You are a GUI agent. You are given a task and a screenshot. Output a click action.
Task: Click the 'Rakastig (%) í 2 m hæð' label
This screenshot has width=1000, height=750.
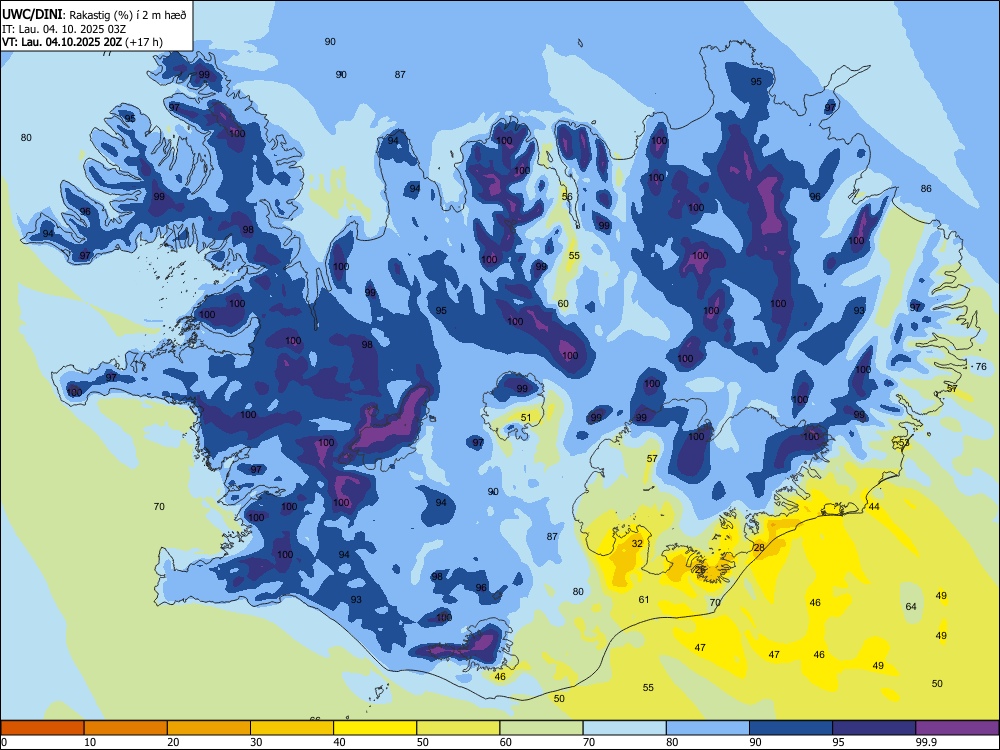coord(128,15)
